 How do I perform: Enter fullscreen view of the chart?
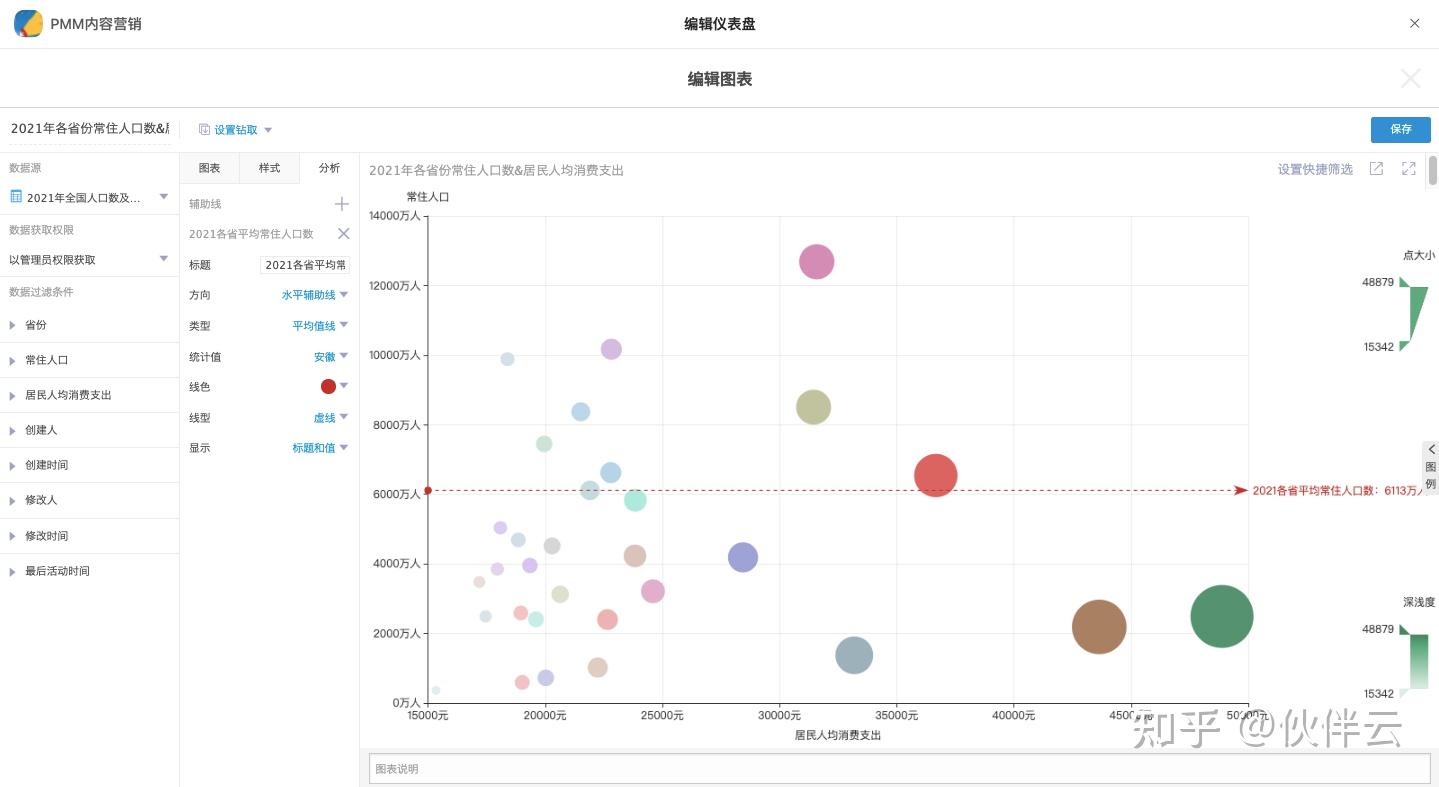1408,169
